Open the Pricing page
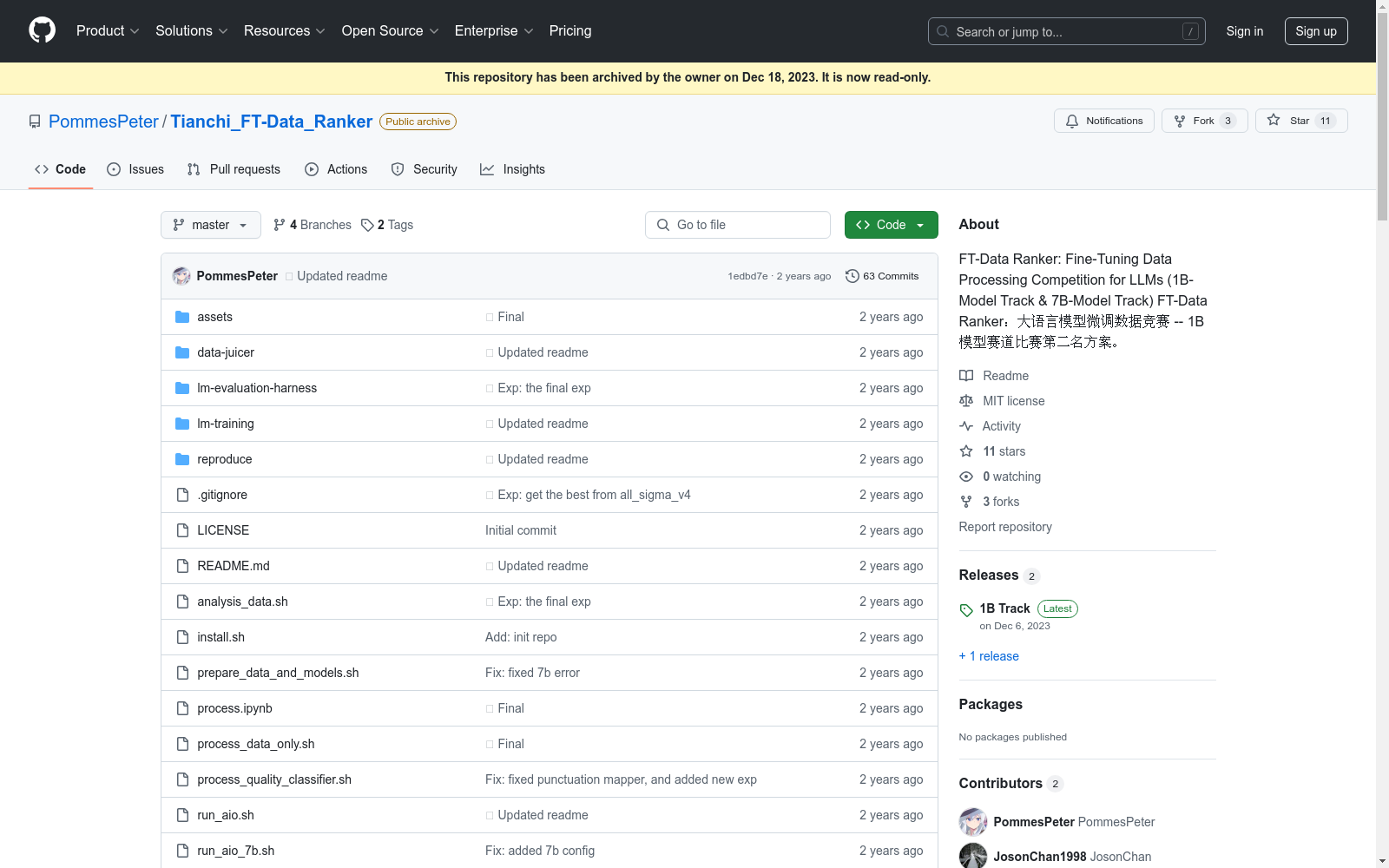 pyautogui.click(x=570, y=30)
